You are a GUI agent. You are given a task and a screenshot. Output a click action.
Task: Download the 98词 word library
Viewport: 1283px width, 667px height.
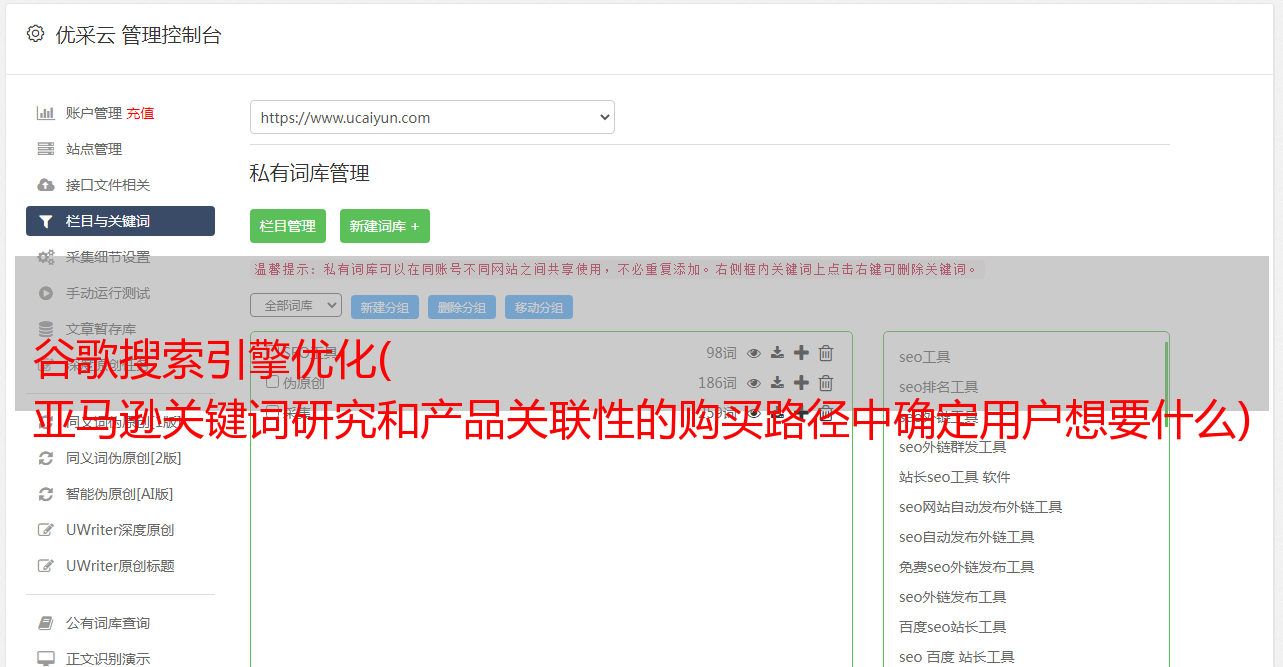pyautogui.click(x=777, y=353)
